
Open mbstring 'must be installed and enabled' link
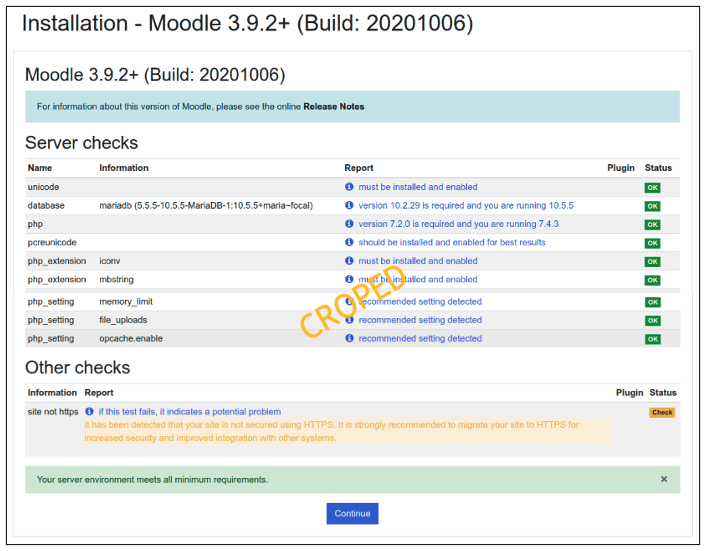pyautogui.click(x=418, y=279)
